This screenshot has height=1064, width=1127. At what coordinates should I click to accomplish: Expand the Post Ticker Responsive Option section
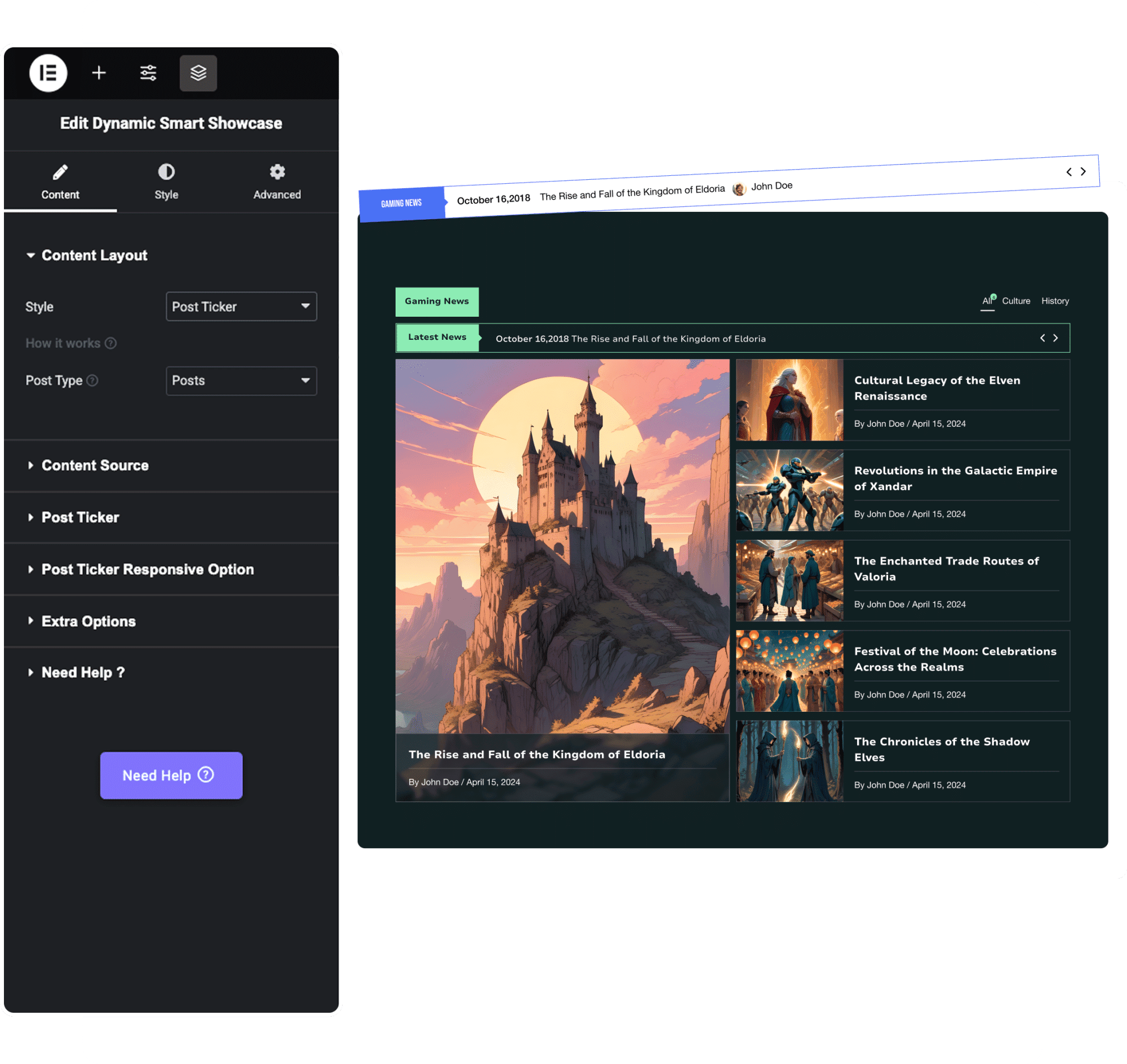[148, 569]
